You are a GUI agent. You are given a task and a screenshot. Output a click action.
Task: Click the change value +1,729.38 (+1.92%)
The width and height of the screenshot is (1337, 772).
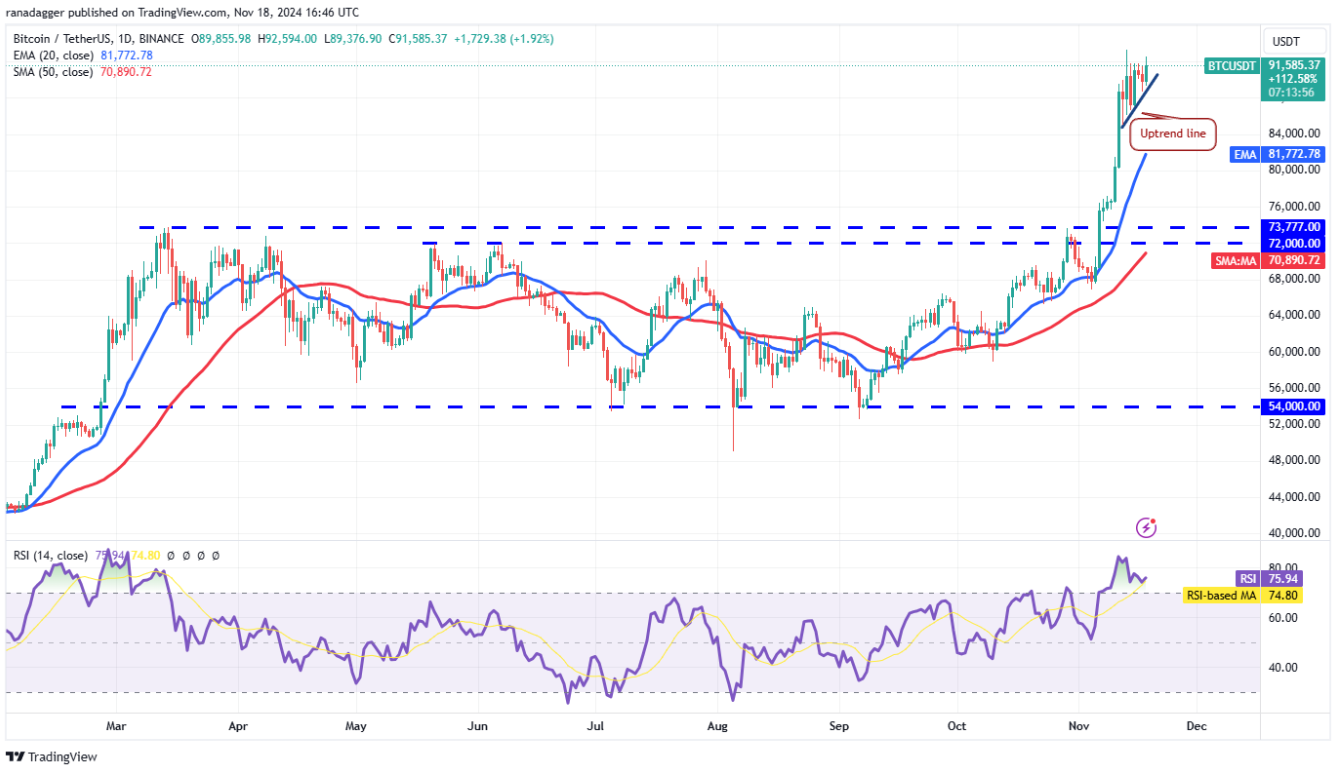click(504, 39)
